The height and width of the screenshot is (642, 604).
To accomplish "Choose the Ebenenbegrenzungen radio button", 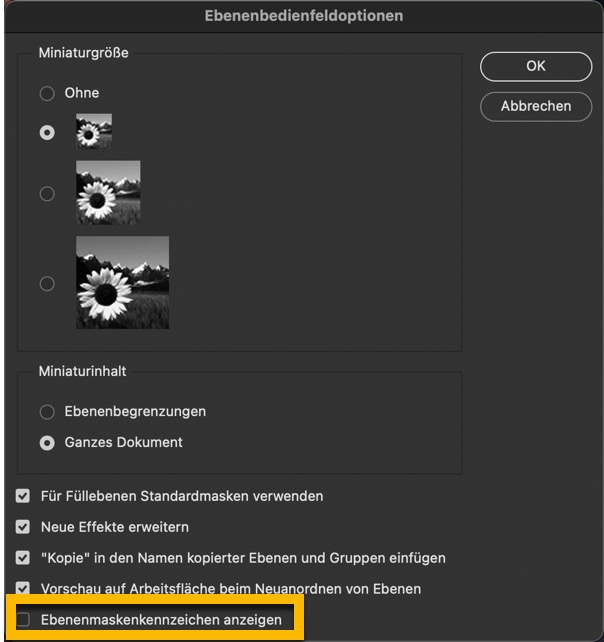I will (47, 411).
